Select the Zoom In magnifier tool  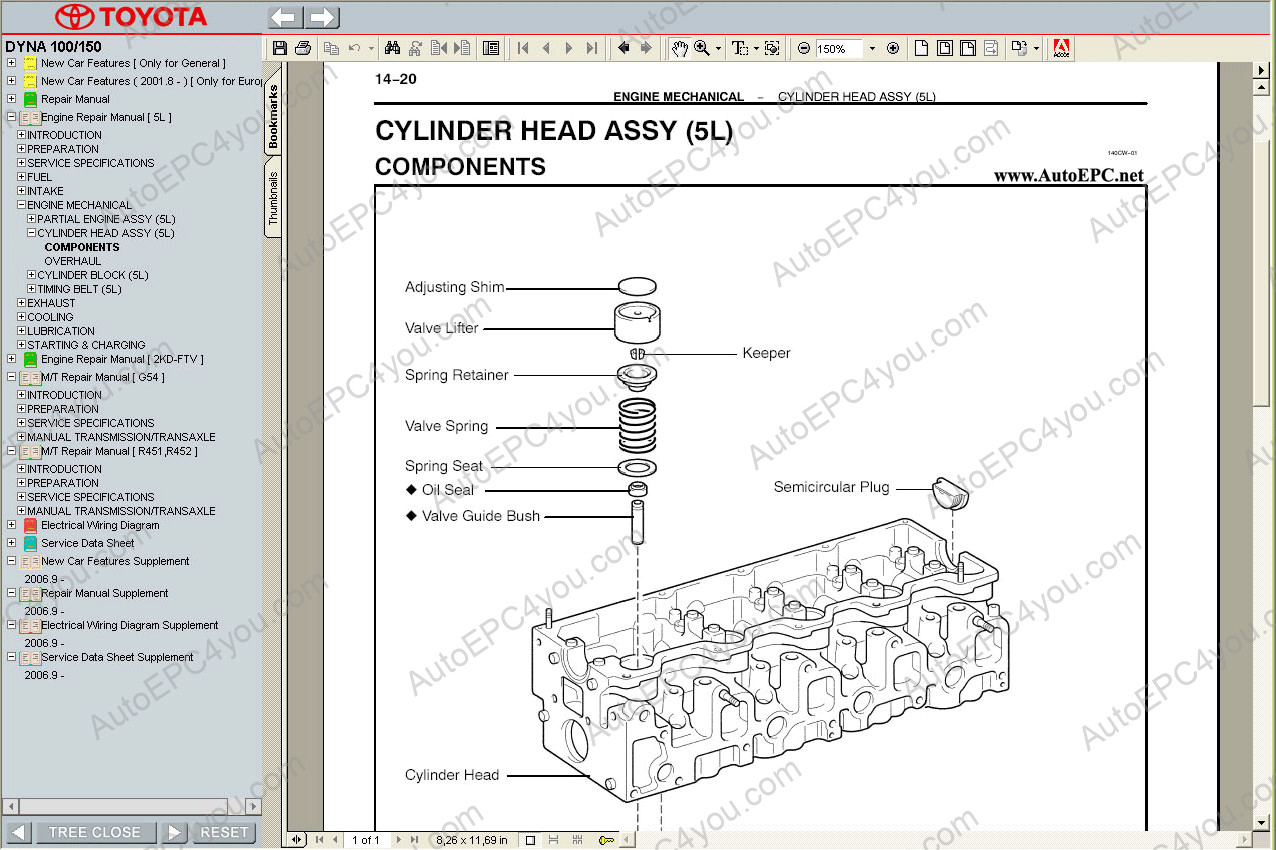(x=702, y=48)
